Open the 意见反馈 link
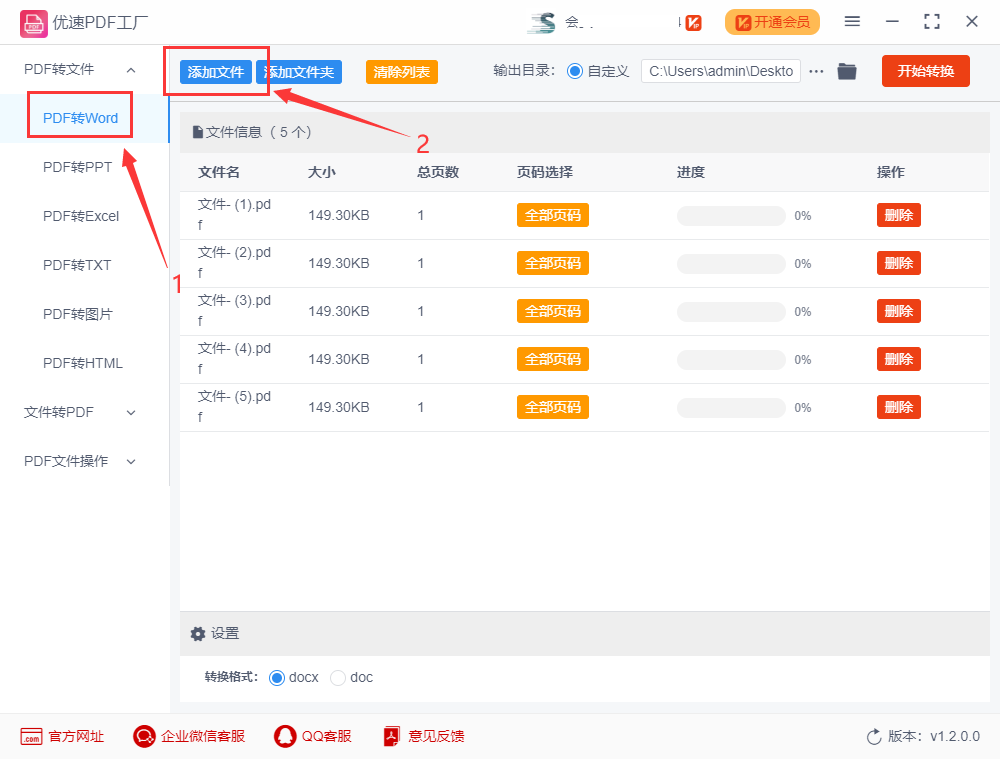Viewport: 1000px width, 760px height. (436, 736)
